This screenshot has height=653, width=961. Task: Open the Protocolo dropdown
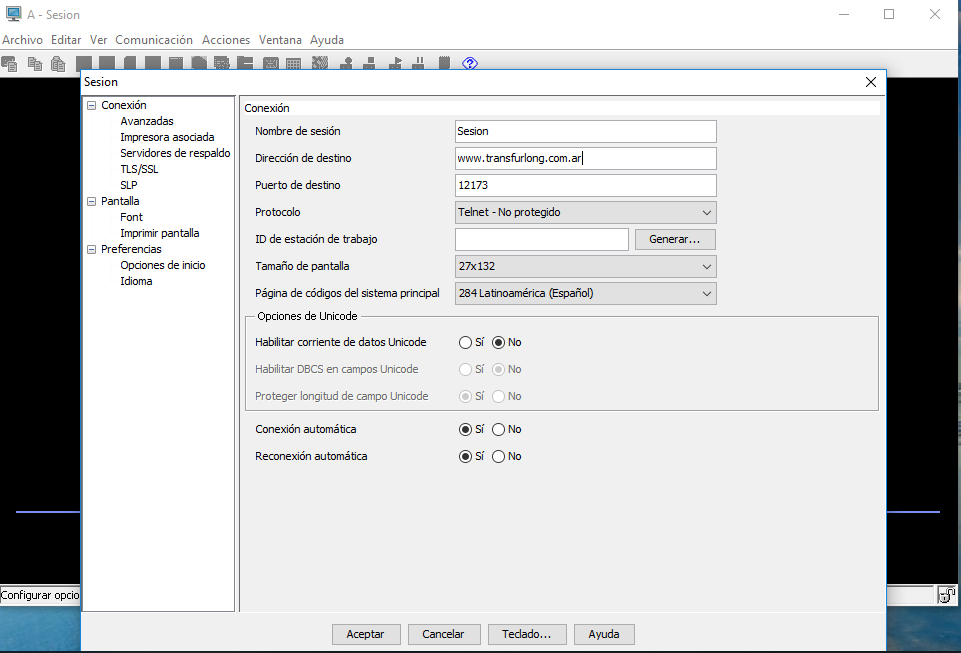tap(585, 212)
